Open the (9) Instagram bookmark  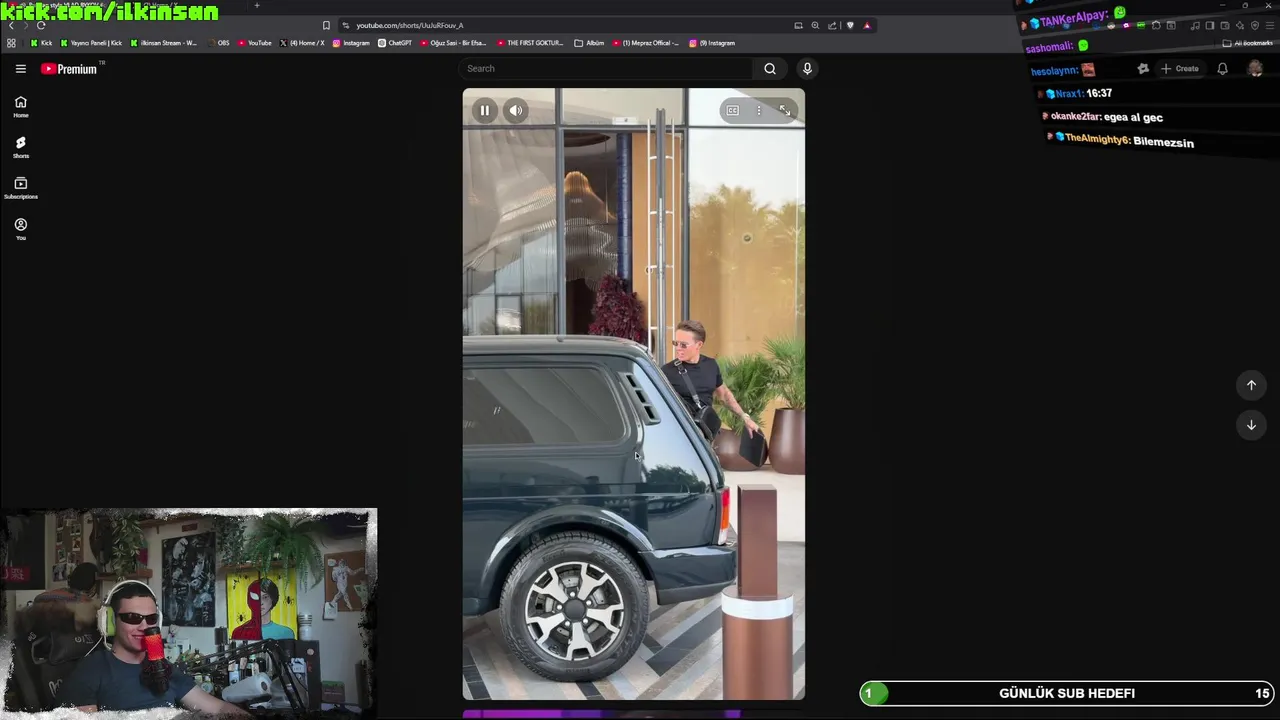coord(712,43)
